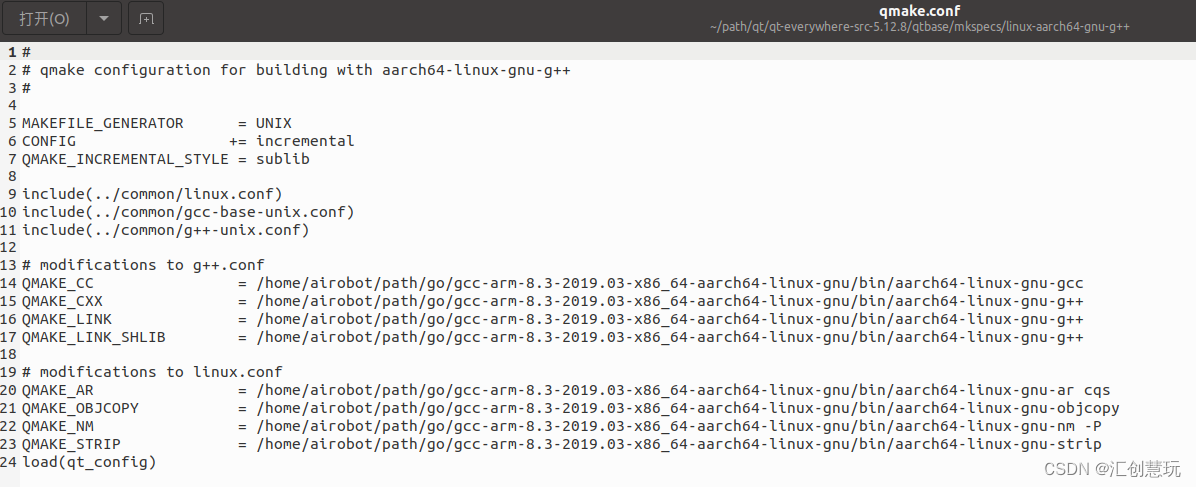Expand the recent files dropdown arrow

104,18
